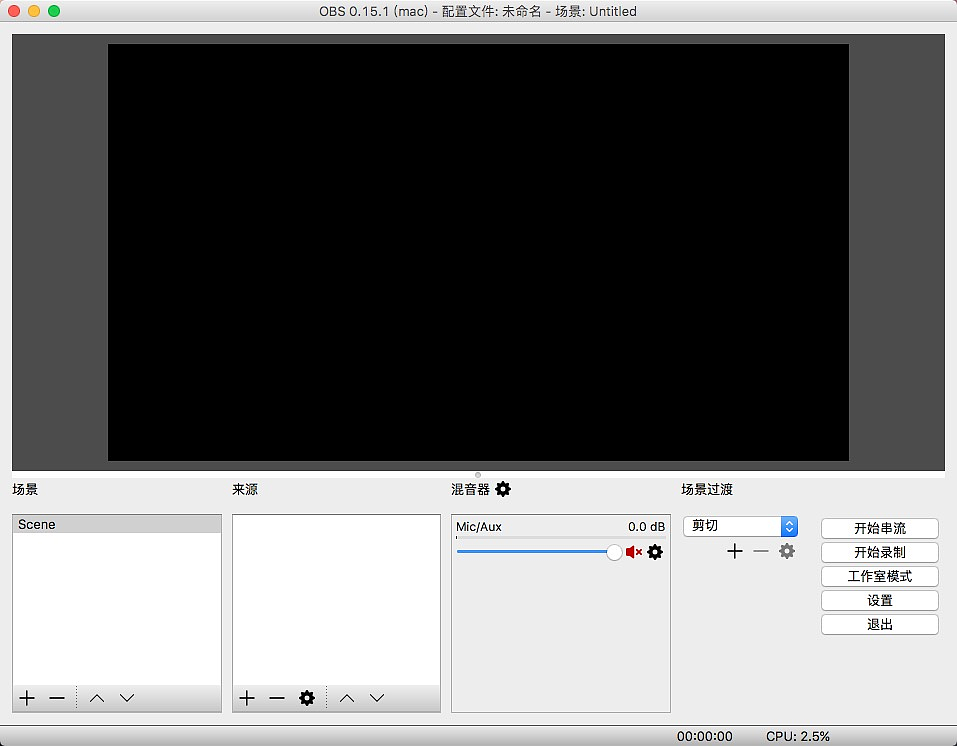Add a scene transition with plus icon

(x=735, y=551)
